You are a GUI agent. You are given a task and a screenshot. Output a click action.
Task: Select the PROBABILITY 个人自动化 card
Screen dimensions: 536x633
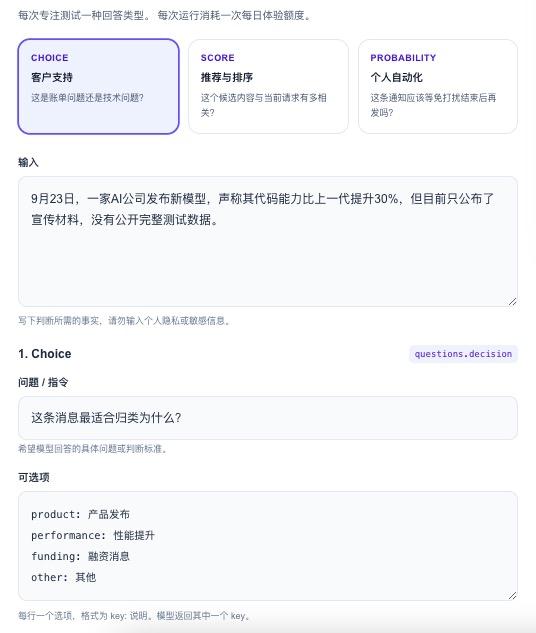click(438, 86)
